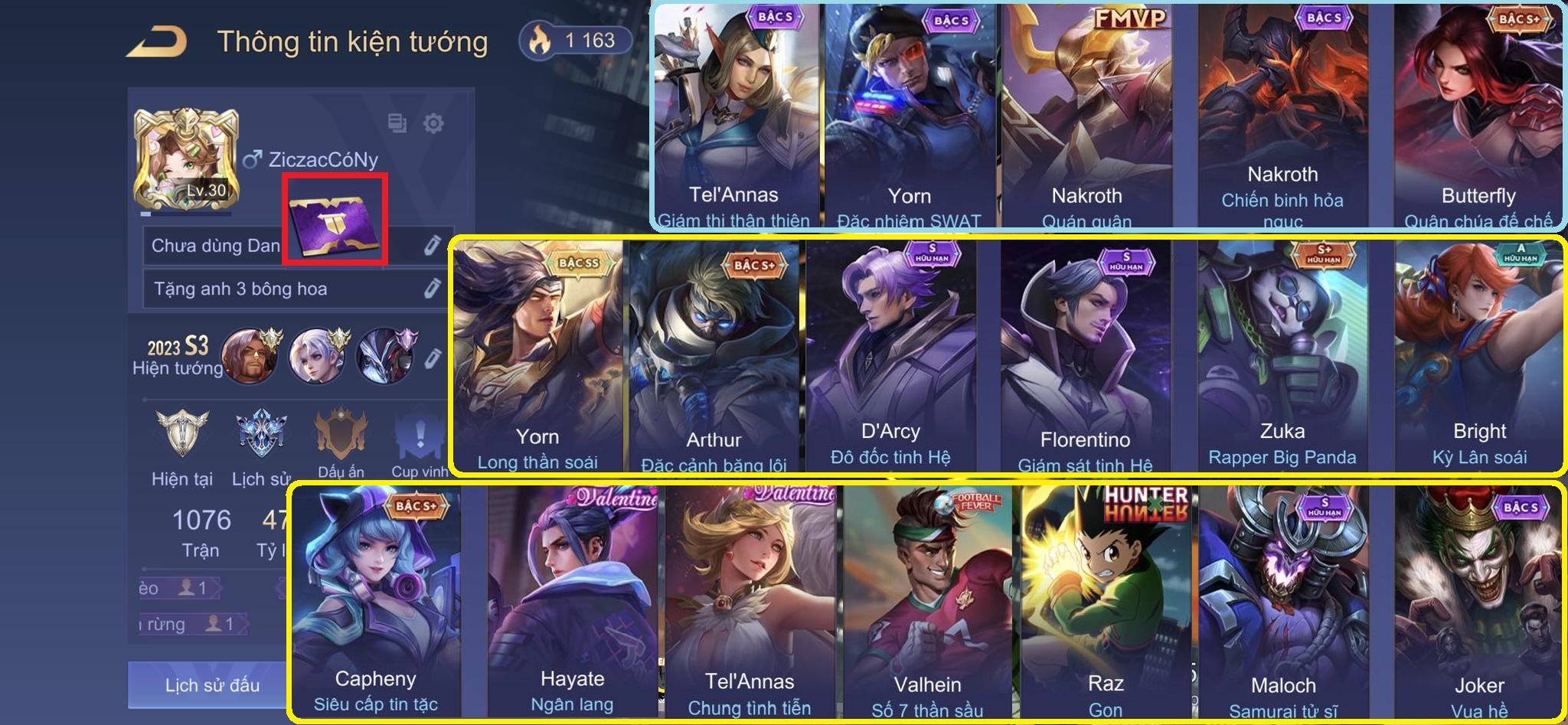
Task: Edit the 'Tặng anh 3 bông hoa' signature pencil
Action: (432, 288)
